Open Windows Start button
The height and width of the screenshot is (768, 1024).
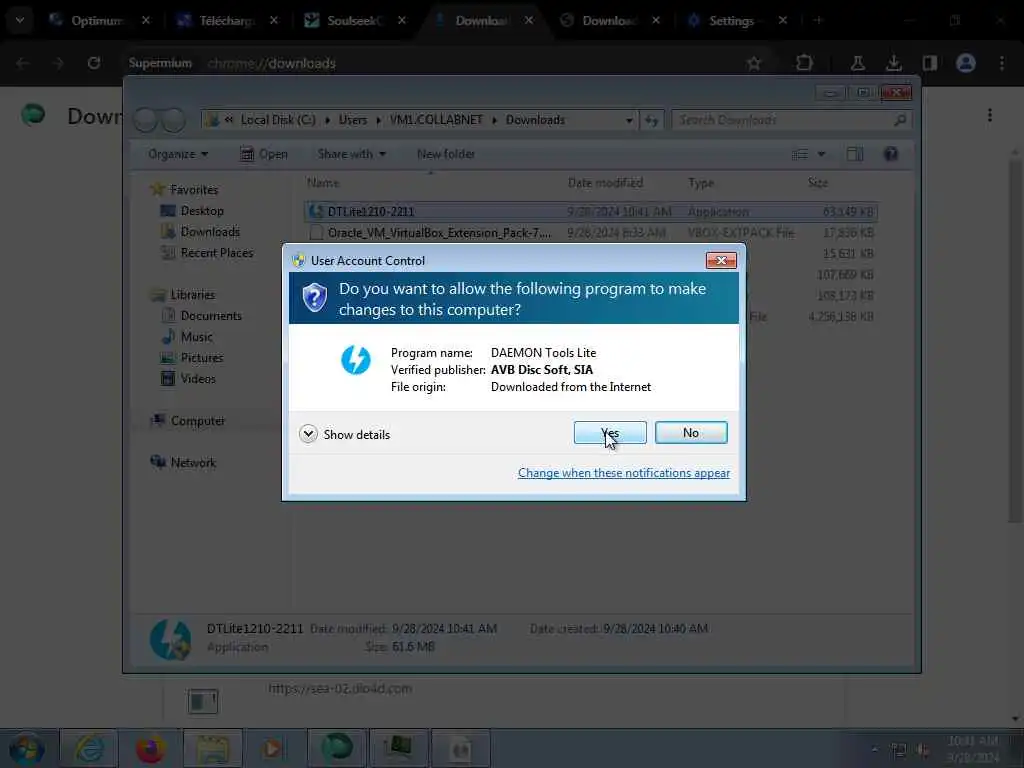coord(27,748)
